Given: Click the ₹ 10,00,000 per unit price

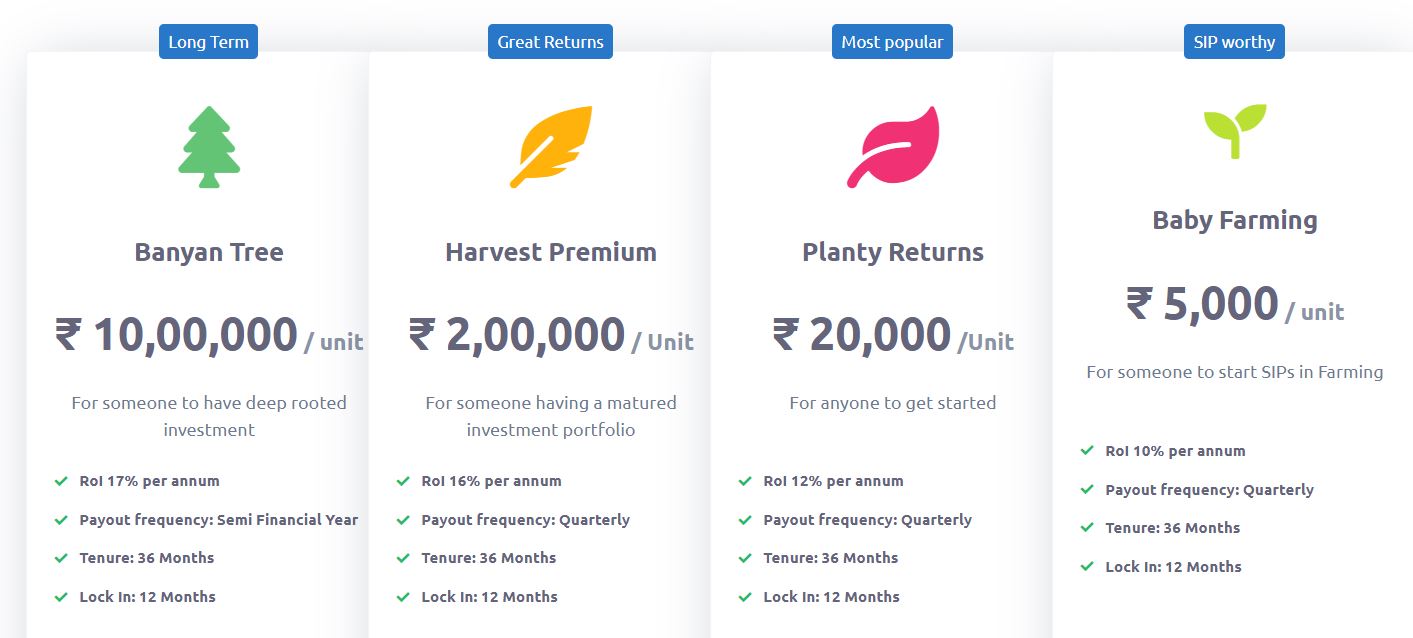Looking at the screenshot, I should (x=209, y=335).
